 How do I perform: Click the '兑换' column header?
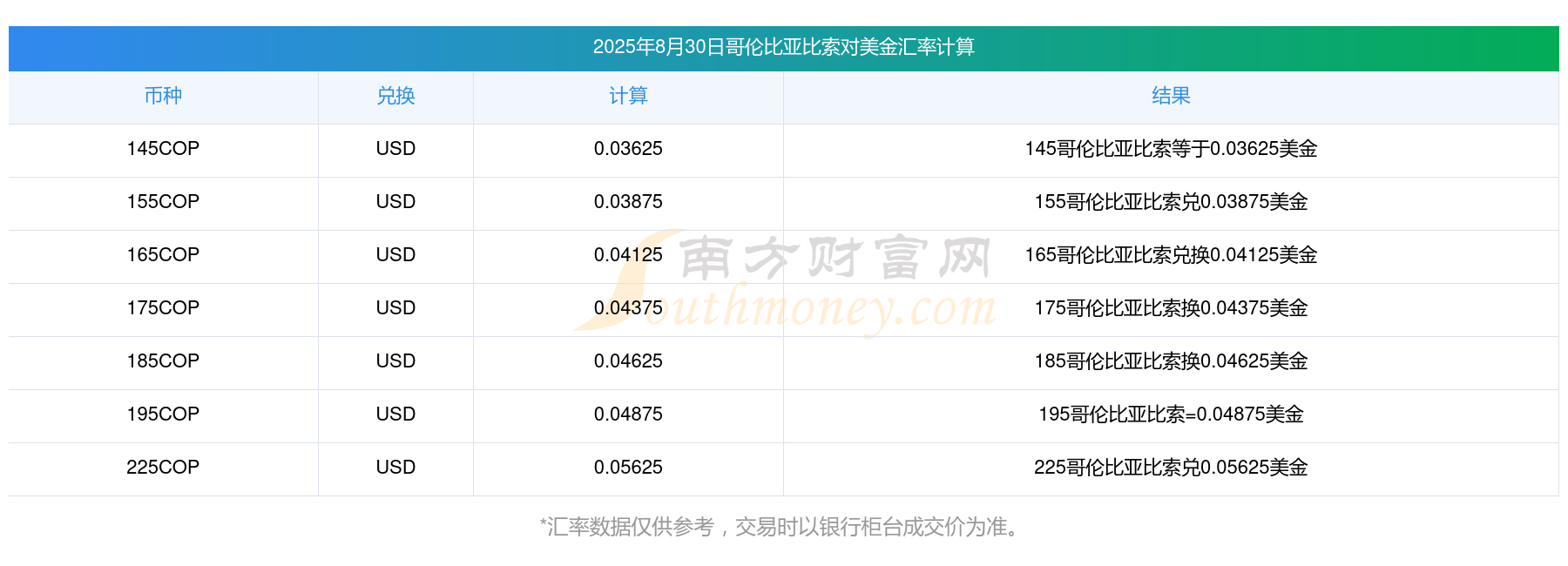395,96
